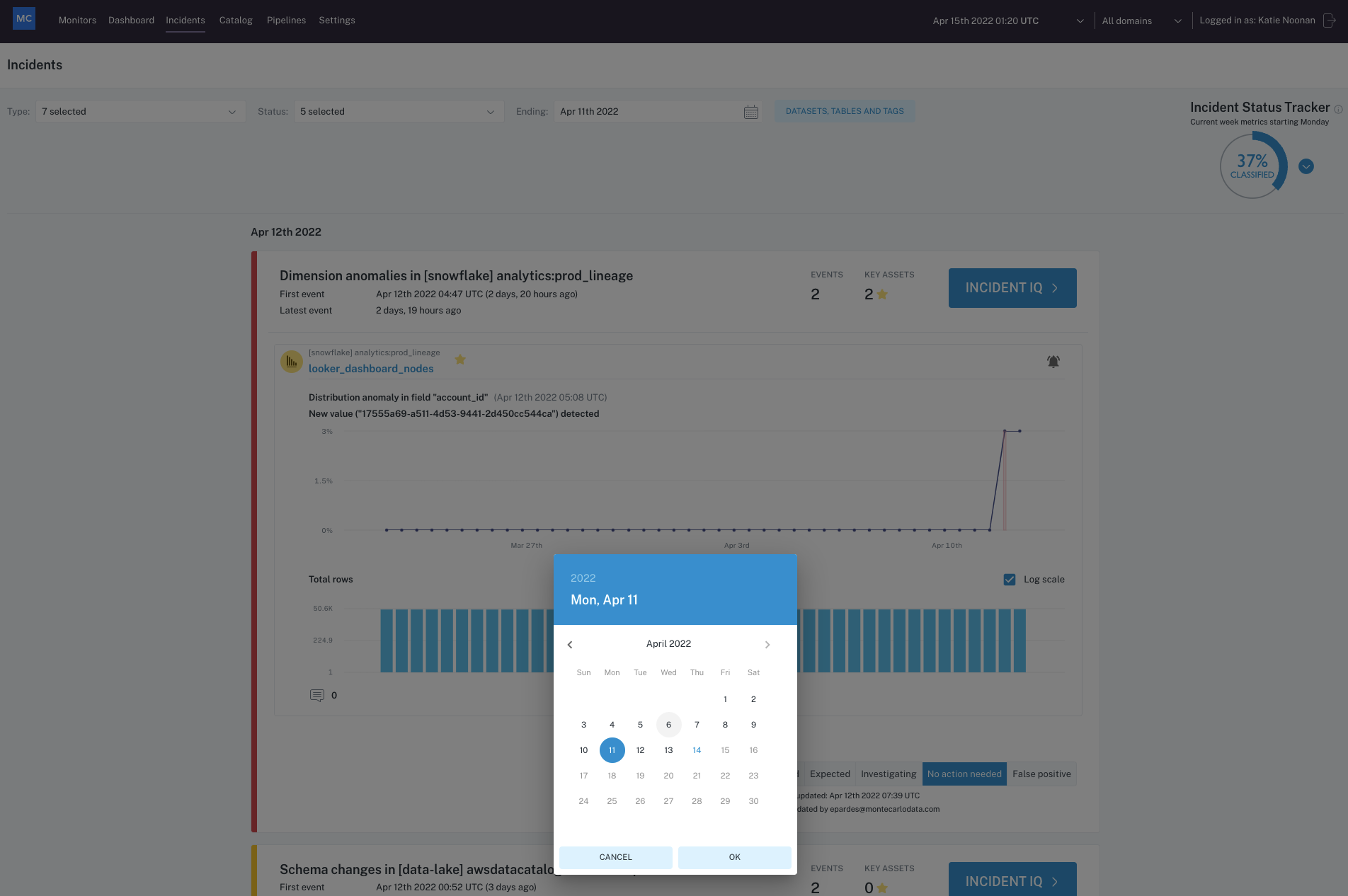Click the MC logo icon
The width and height of the screenshot is (1348, 896).
tap(24, 19)
